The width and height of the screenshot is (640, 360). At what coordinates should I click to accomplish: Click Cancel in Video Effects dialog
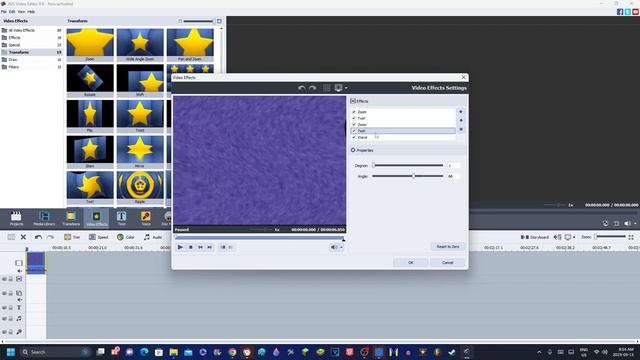(x=448, y=262)
